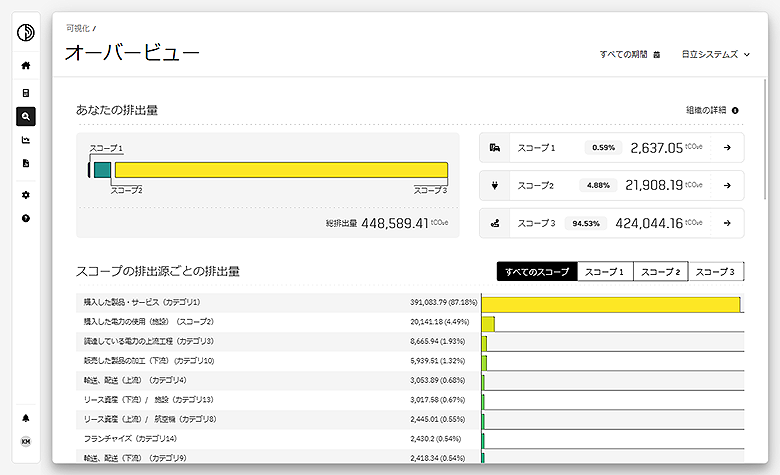The height and width of the screenshot is (475, 780).
Task: Click the スコープの排出源ごとの排出量 heading
Action: (x=158, y=272)
